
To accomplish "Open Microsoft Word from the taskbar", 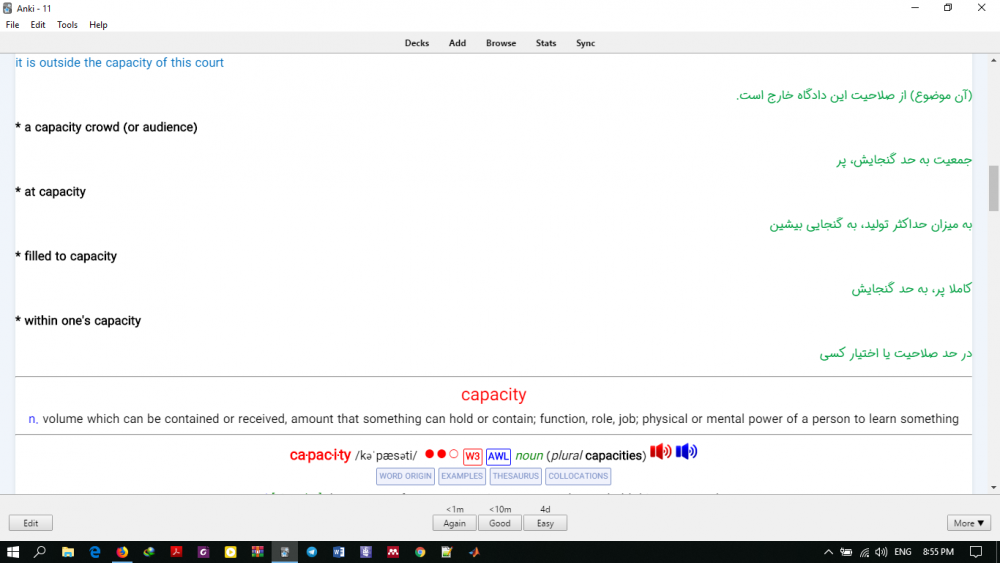I will click(339, 551).
